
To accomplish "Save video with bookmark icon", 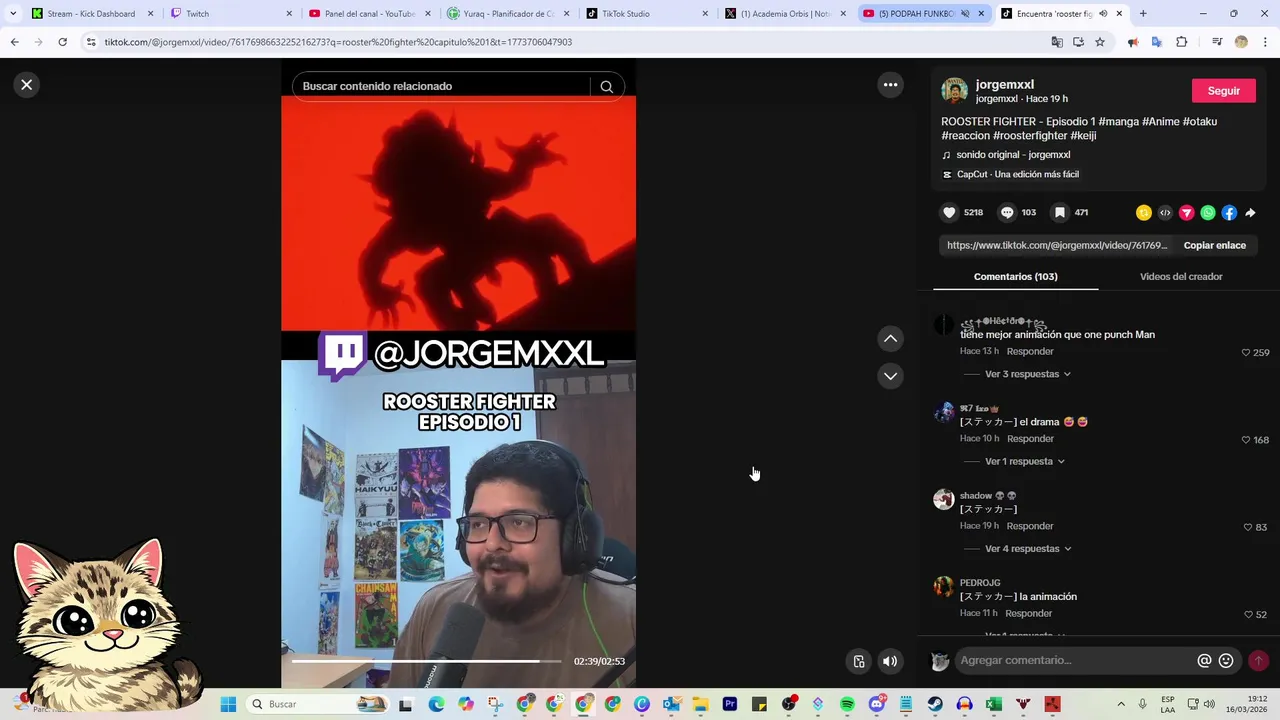I will 1060,213.
